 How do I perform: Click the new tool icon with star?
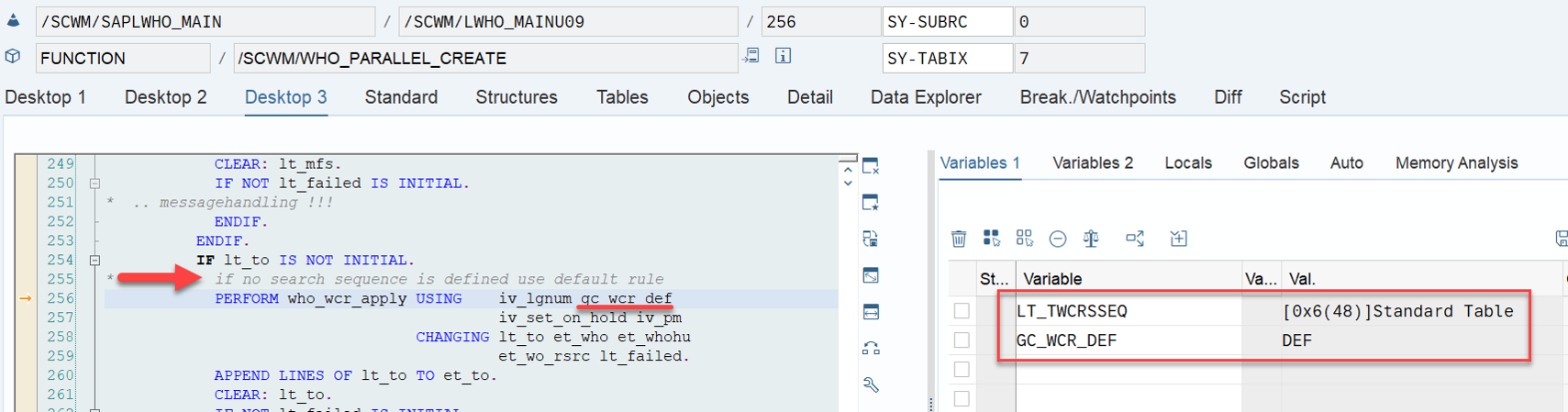coord(871,203)
